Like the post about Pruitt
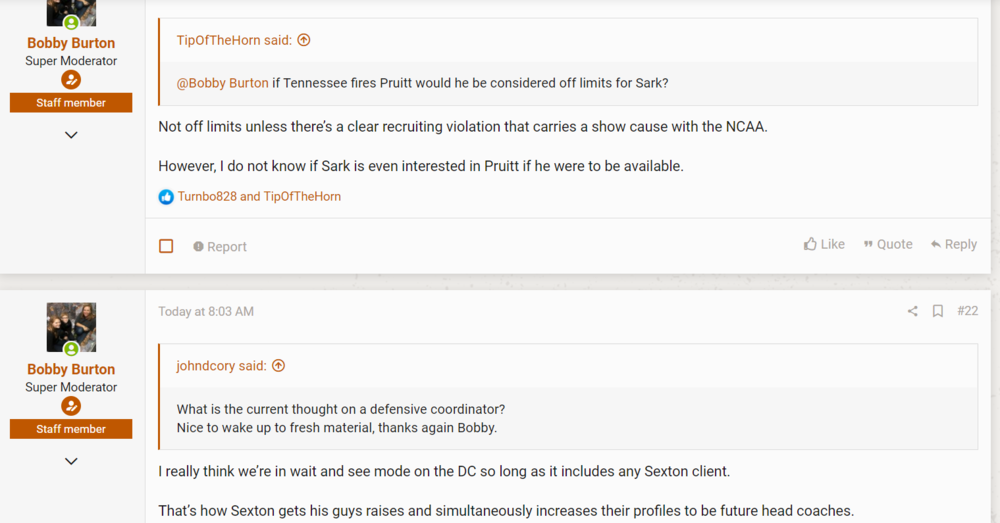This screenshot has height=523, width=1000. tap(824, 244)
